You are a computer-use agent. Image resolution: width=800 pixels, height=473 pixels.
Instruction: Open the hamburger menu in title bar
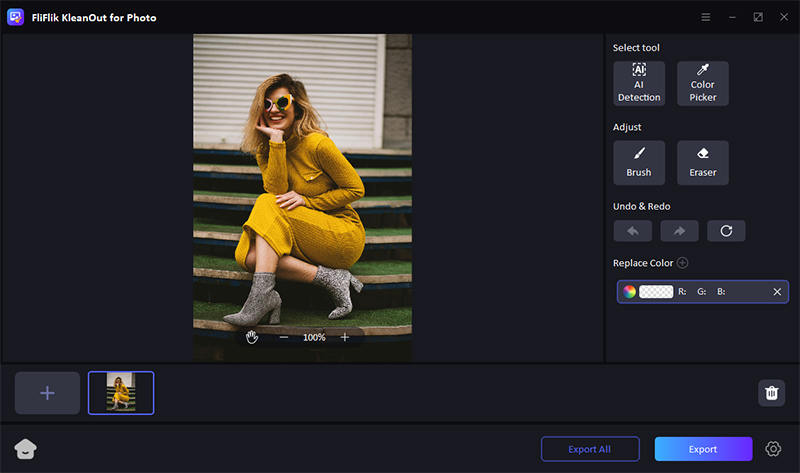(x=706, y=17)
